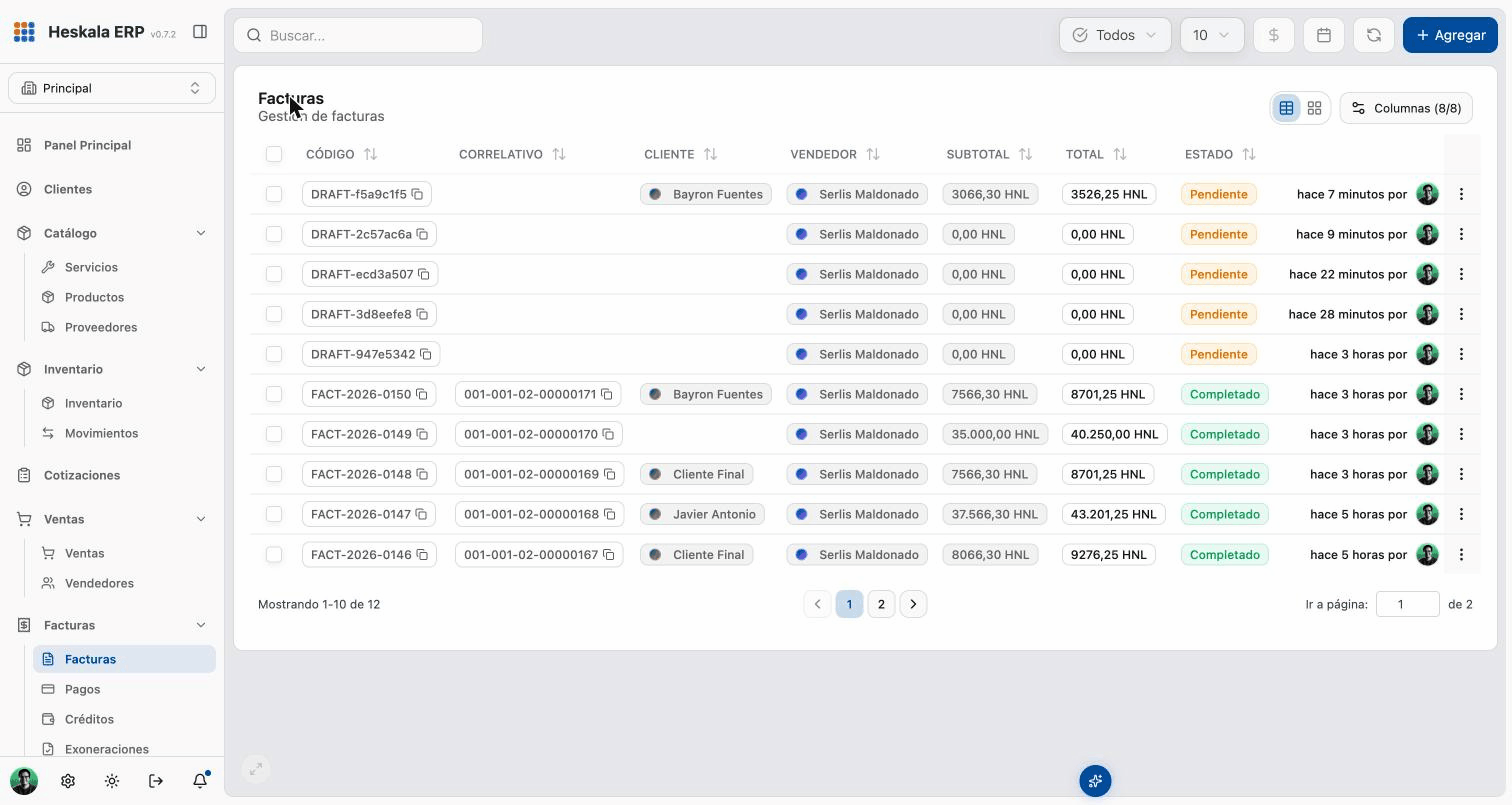Click the logout icon
The width and height of the screenshot is (1512, 805).
[x=156, y=781]
